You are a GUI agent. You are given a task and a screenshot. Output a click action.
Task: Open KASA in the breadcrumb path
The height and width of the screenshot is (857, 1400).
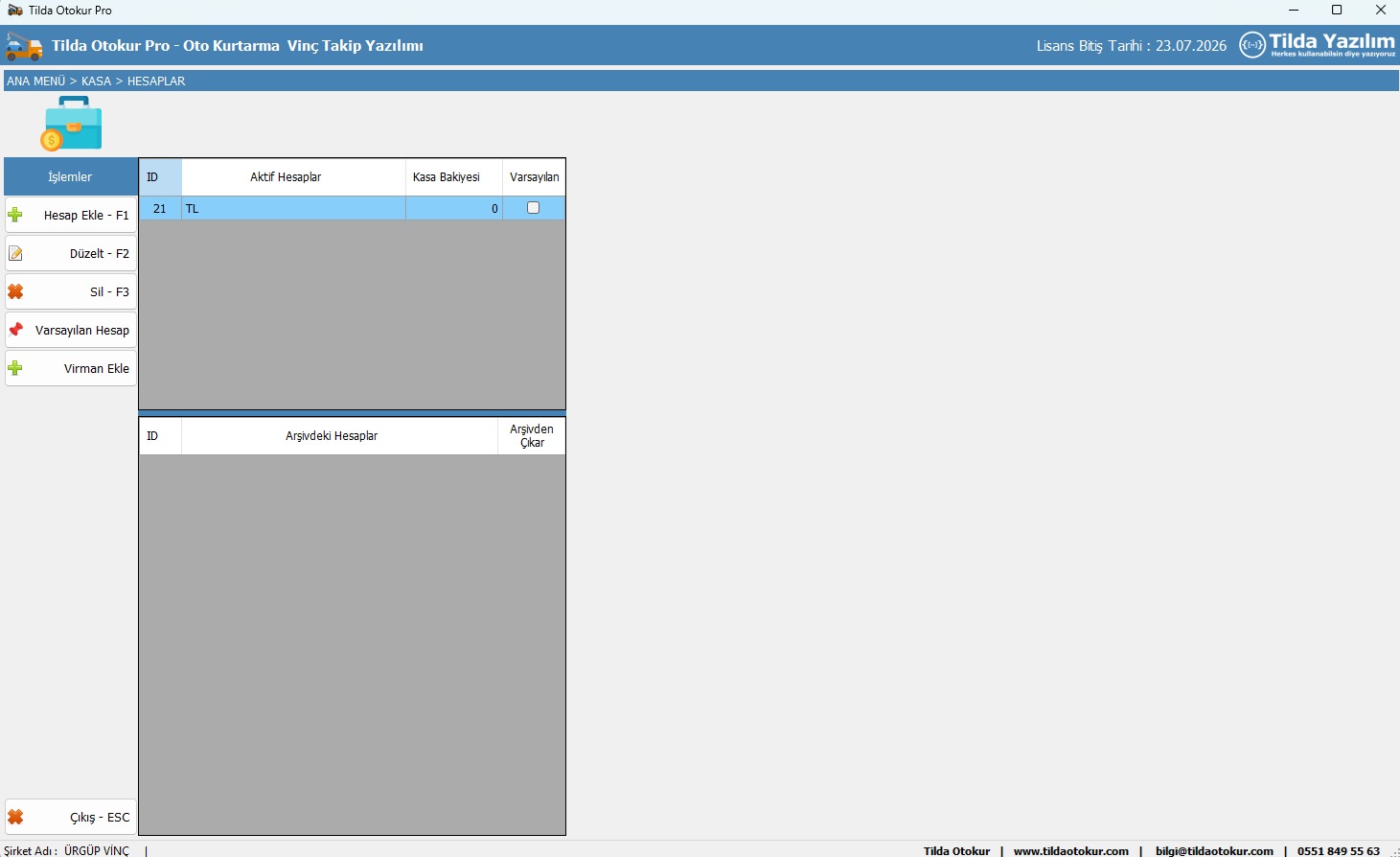tap(96, 81)
